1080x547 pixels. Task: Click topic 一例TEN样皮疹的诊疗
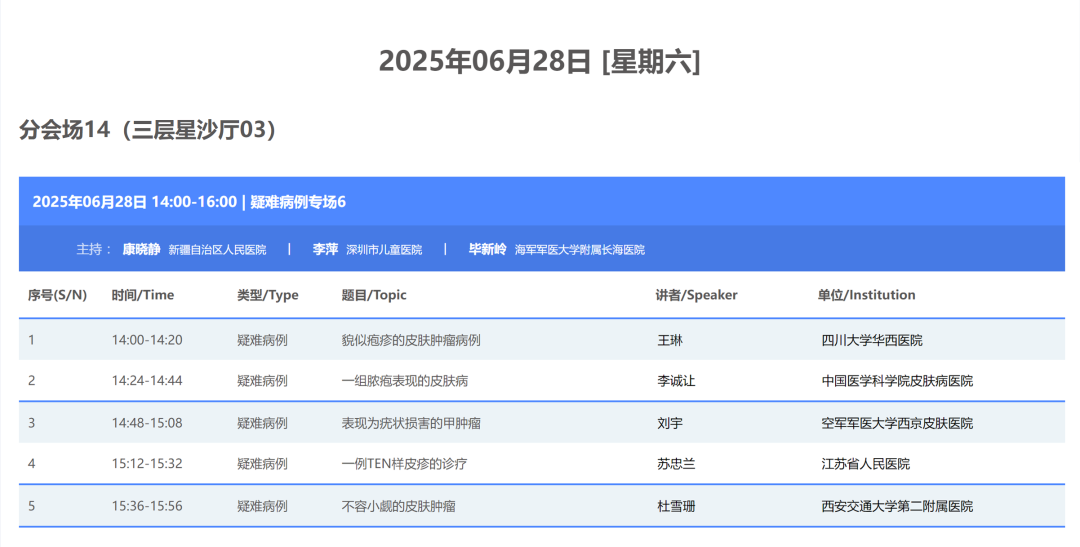(x=404, y=463)
